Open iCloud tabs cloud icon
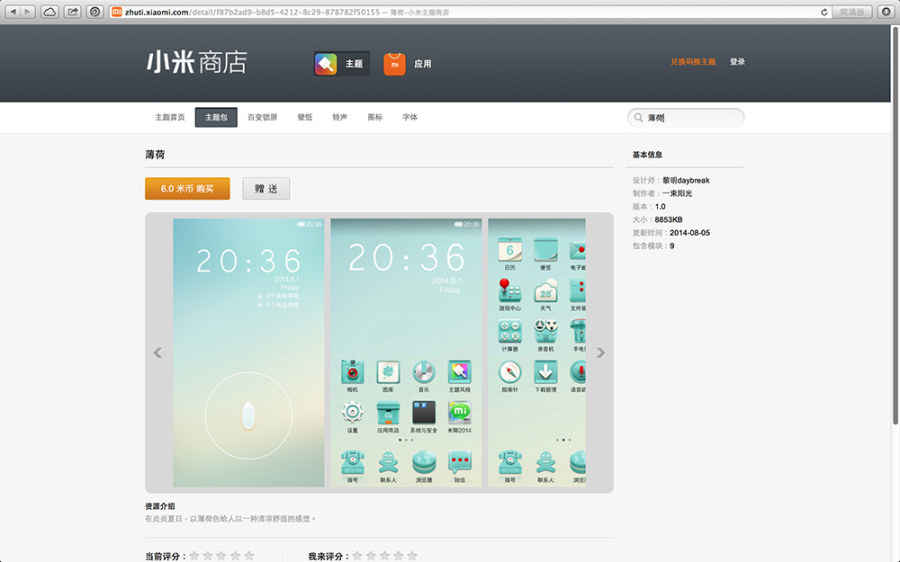Image resolution: width=900 pixels, height=562 pixels. click(50, 11)
